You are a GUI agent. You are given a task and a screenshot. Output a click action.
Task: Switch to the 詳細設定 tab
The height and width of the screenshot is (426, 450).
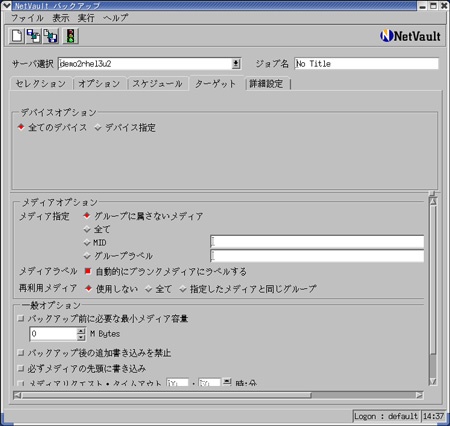point(267,83)
